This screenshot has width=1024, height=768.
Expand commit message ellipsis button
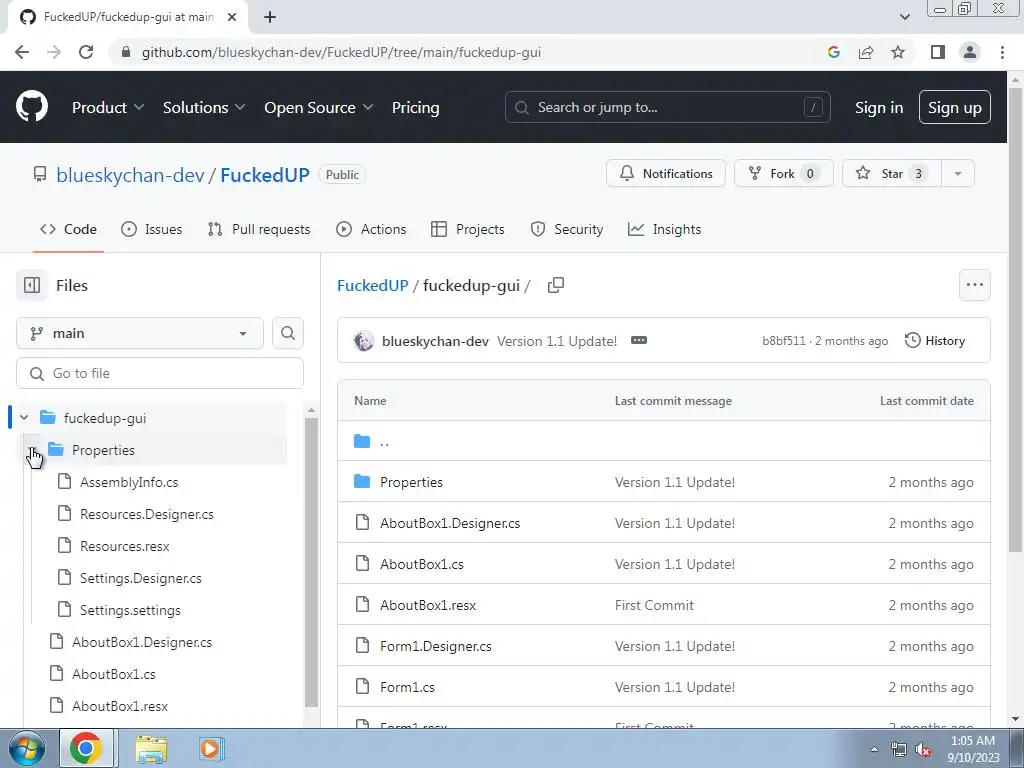(x=639, y=340)
